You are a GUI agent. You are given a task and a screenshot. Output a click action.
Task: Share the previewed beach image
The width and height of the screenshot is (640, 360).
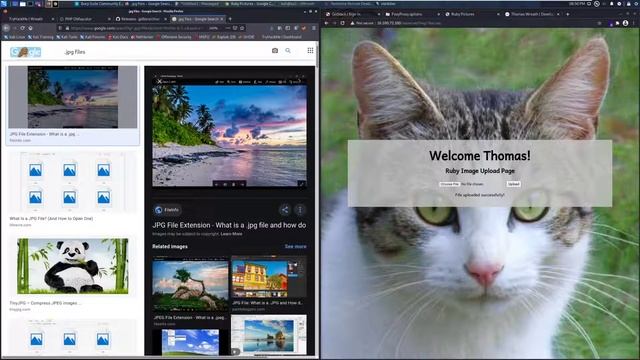285,210
